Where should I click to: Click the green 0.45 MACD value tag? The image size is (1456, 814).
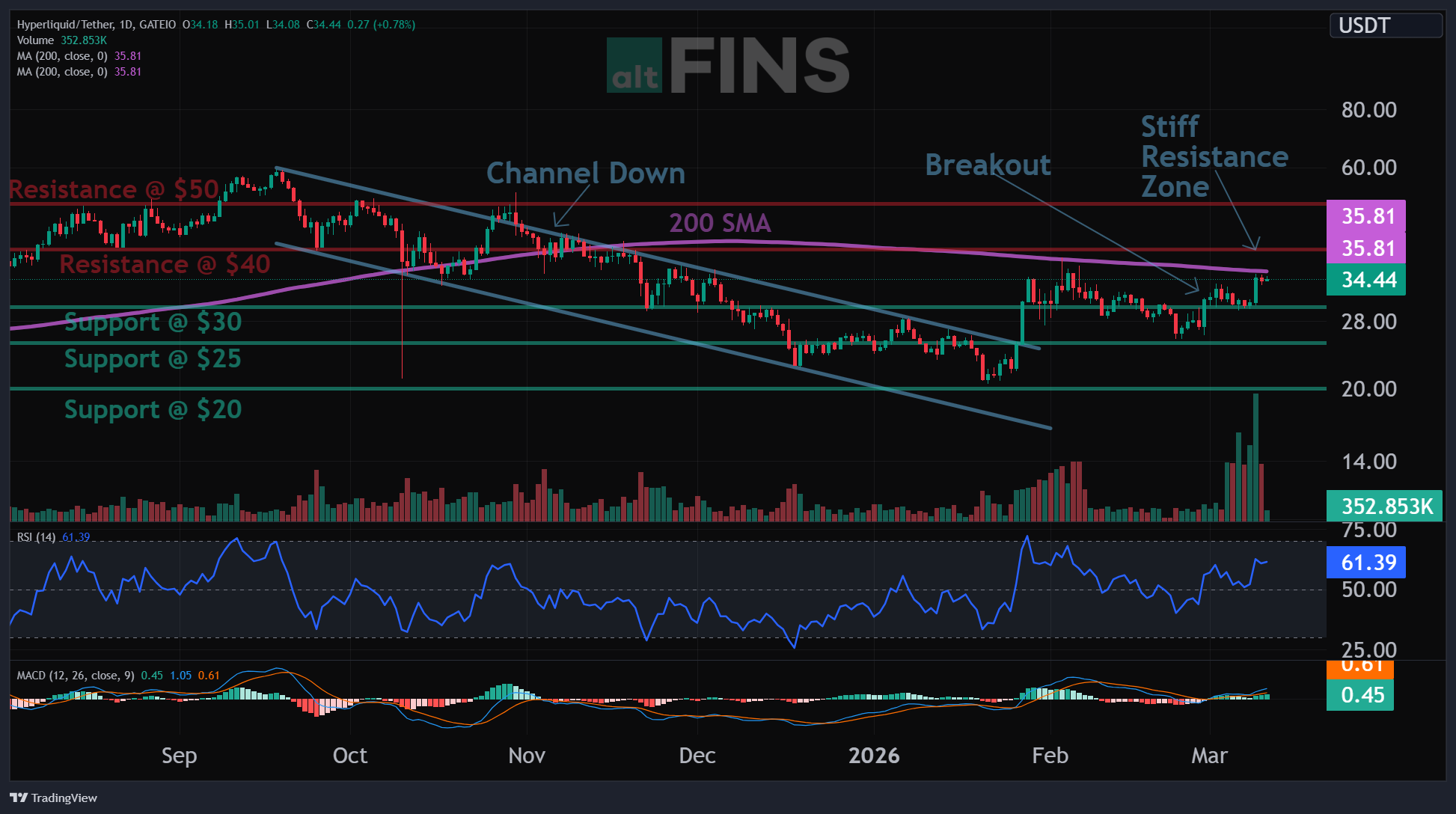pos(1360,695)
